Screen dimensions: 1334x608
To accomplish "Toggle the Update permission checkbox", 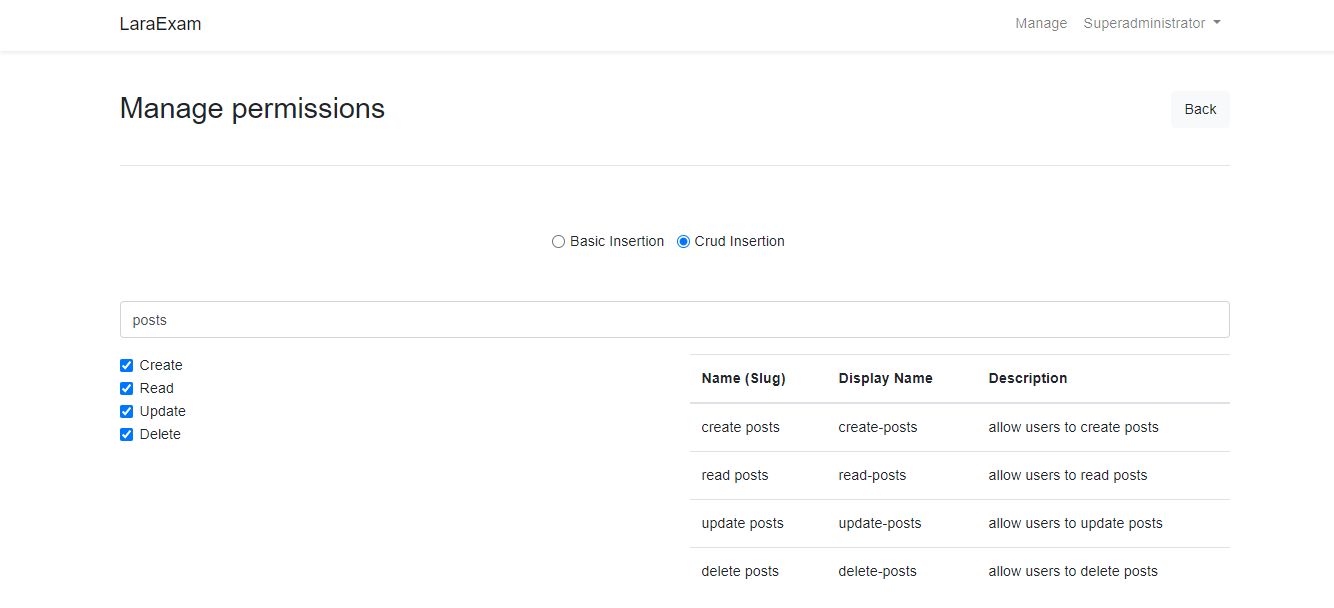I will pos(127,412).
